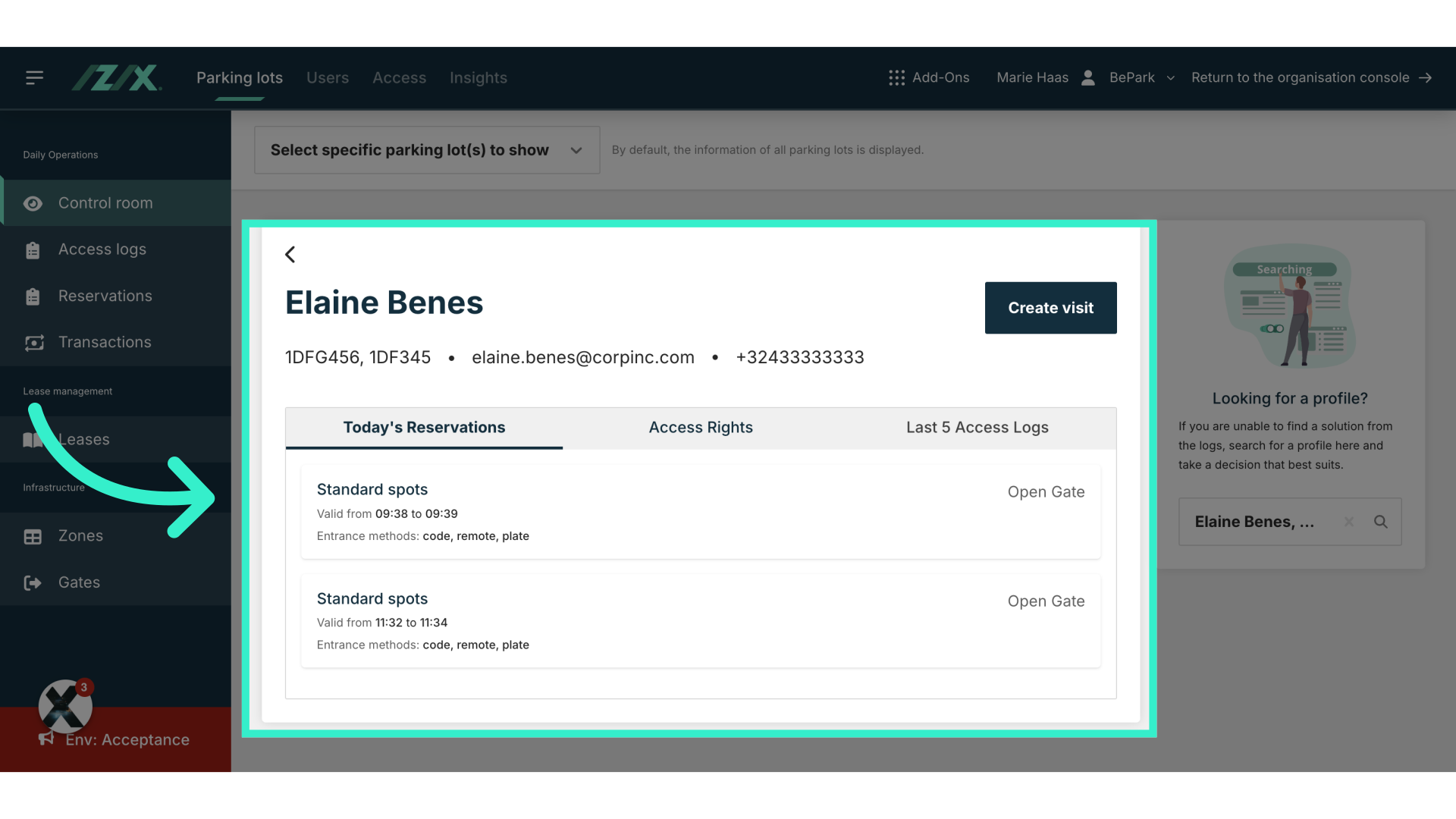Switch to the Access Rights tab

(x=700, y=428)
